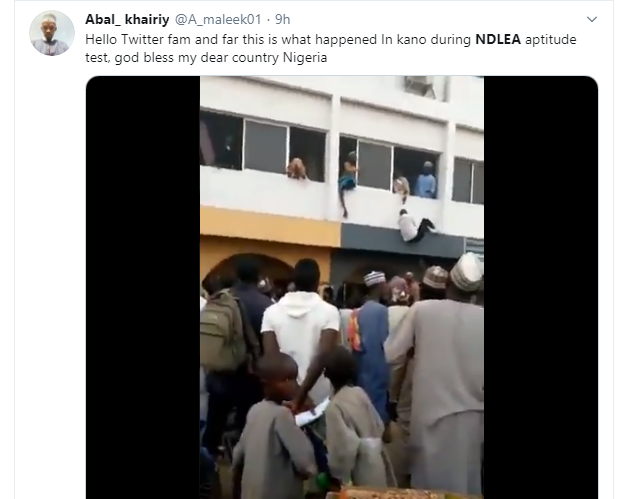
Task: Open the @A_maleek01 handle link
Action: [x=218, y=19]
